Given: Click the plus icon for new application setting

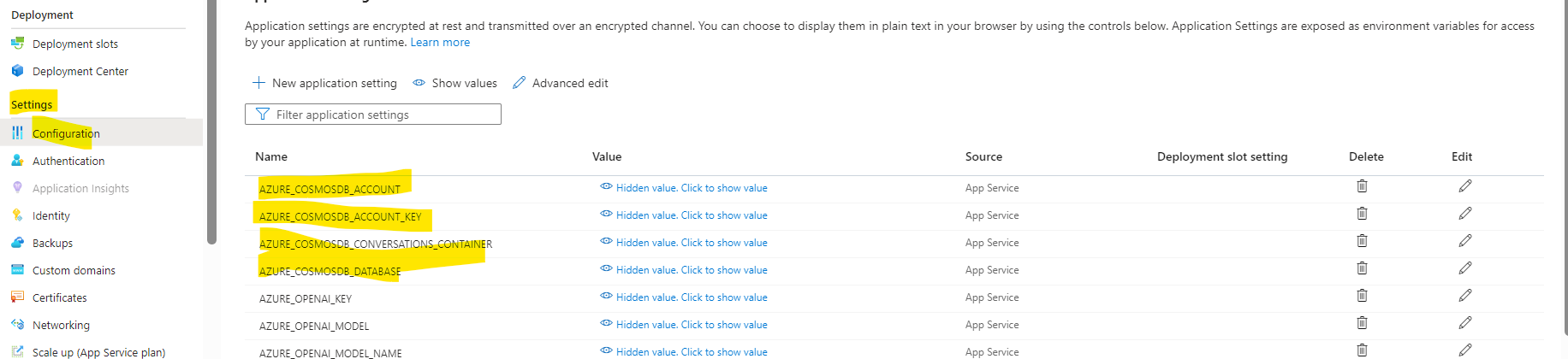Looking at the screenshot, I should pyautogui.click(x=258, y=83).
